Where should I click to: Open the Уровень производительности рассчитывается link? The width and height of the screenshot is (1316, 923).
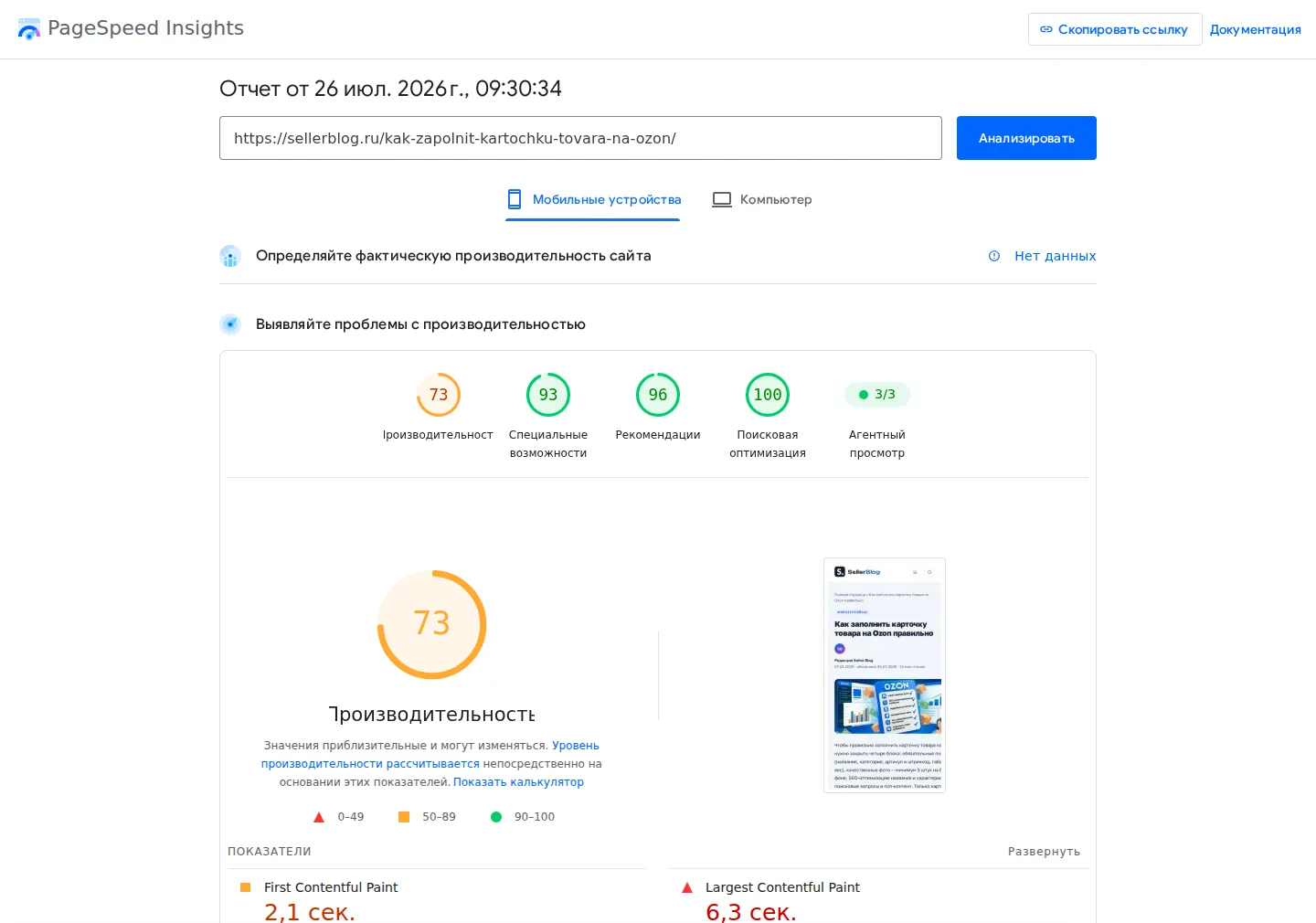pos(430,755)
